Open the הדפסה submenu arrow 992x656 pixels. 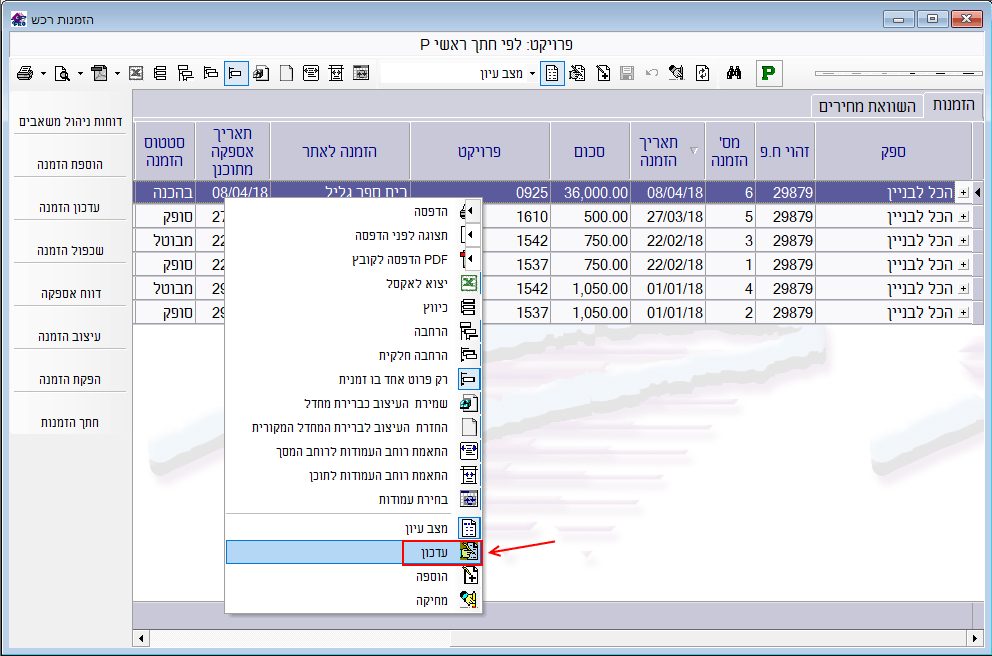click(468, 212)
